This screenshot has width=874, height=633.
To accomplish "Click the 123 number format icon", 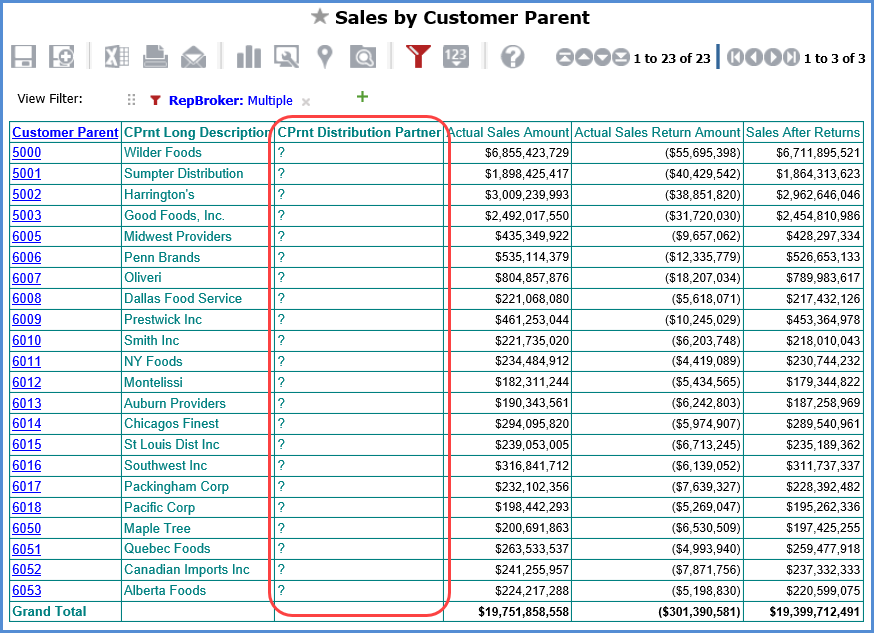I will (455, 57).
